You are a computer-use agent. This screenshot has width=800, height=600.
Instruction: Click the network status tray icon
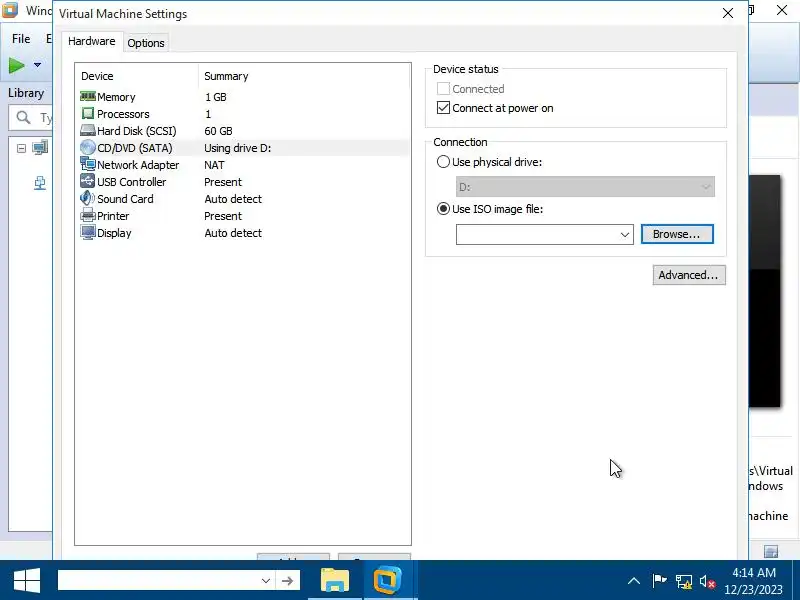(x=684, y=581)
